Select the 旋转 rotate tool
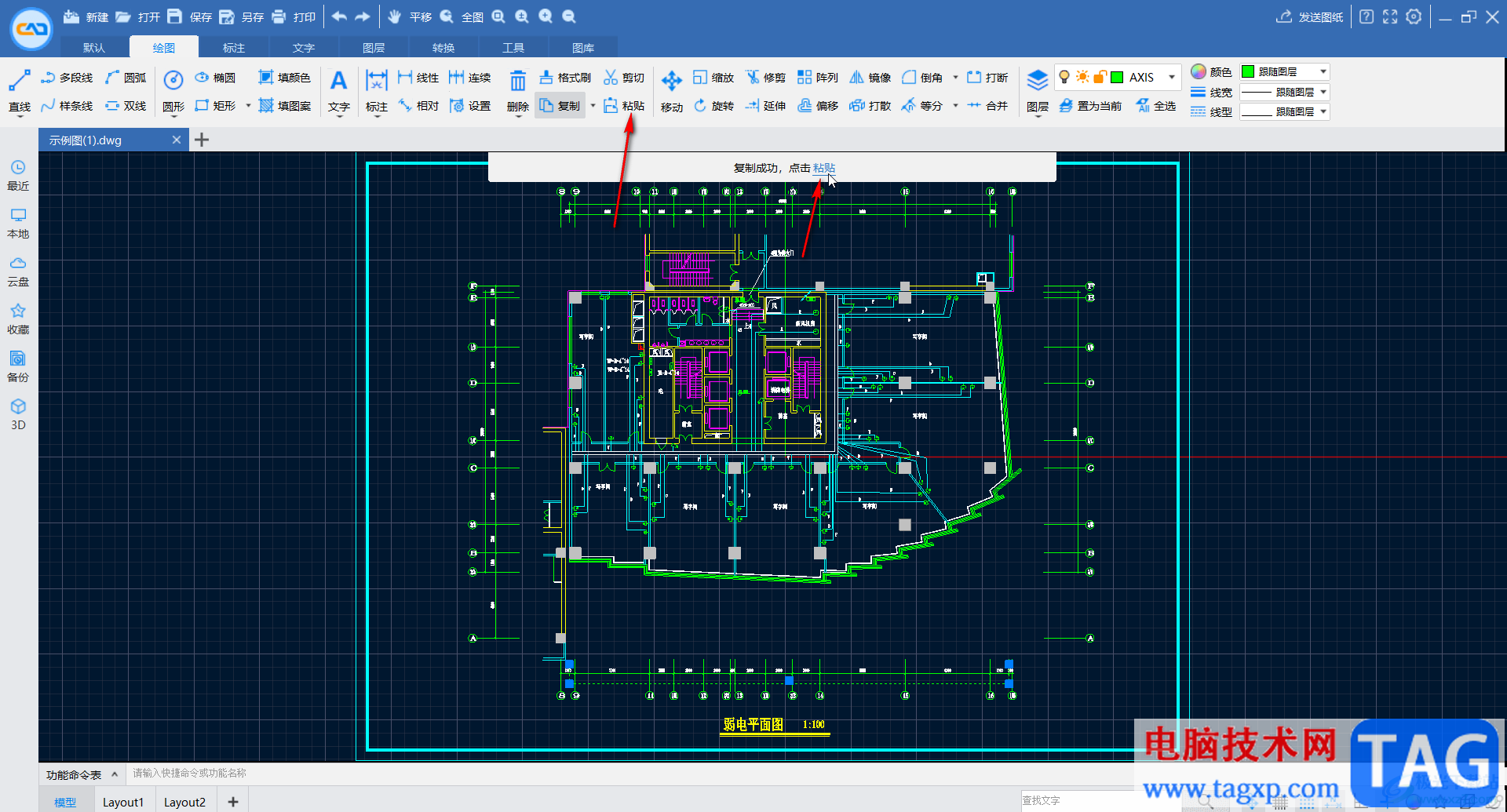This screenshot has height=812, width=1507. (713, 106)
